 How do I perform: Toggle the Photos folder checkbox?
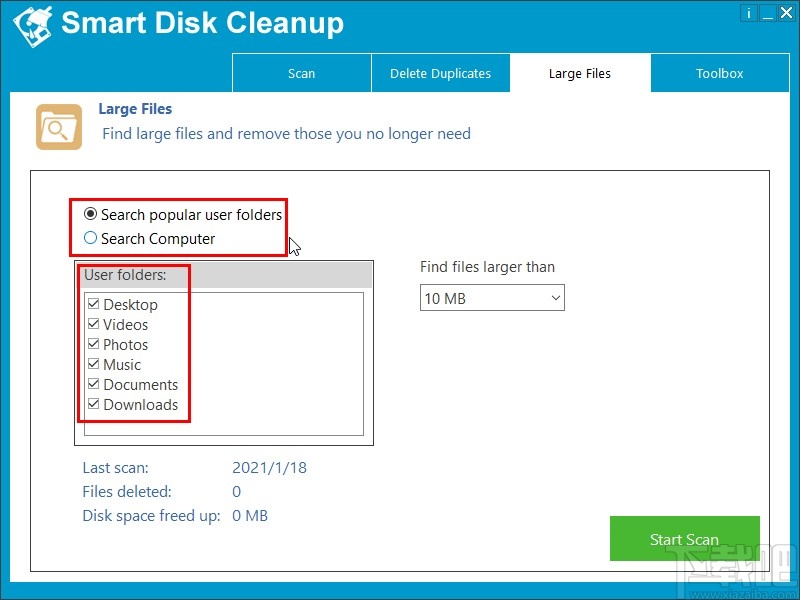(x=93, y=344)
